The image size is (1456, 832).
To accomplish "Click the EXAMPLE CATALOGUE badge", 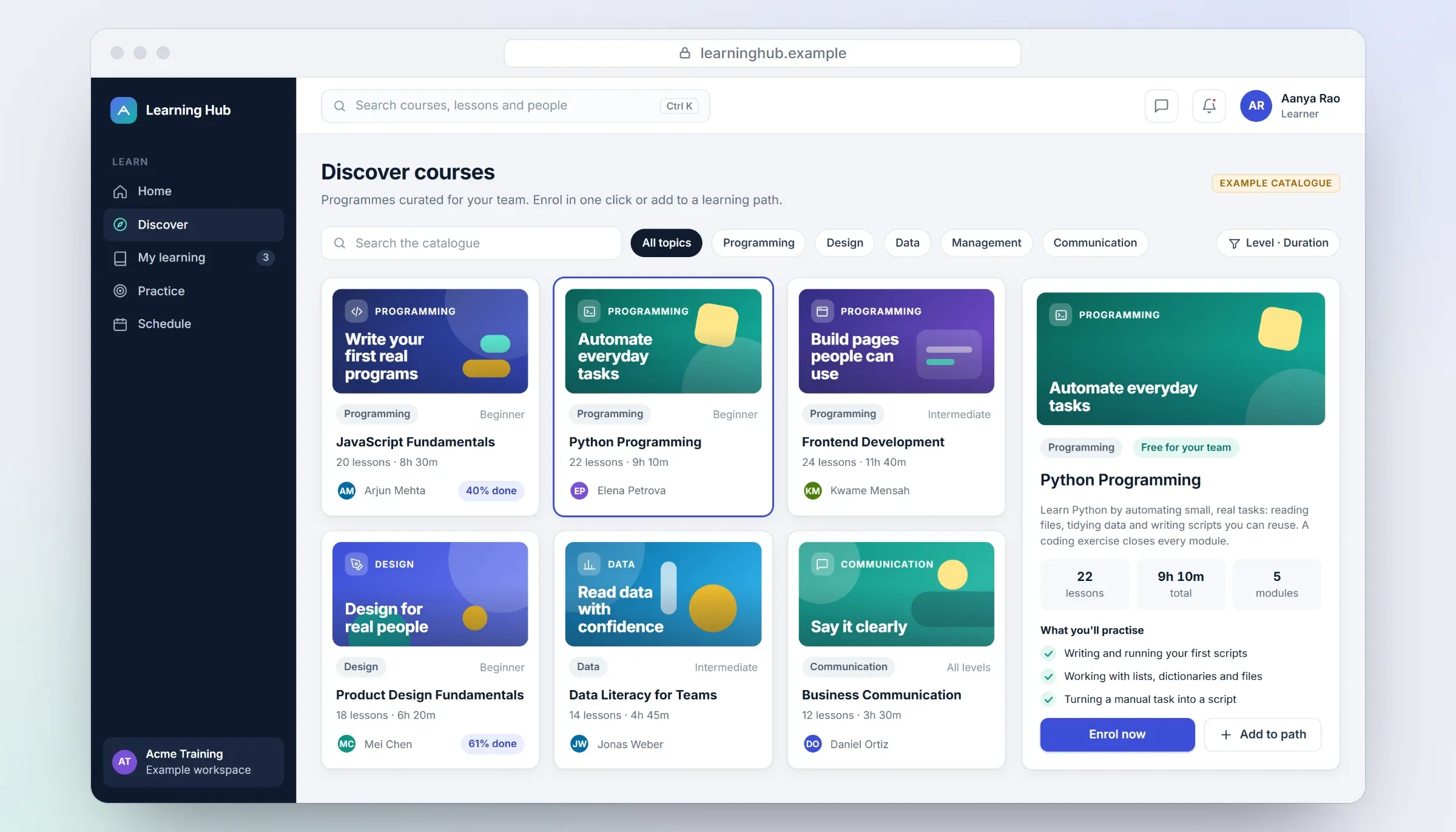I will (x=1275, y=183).
